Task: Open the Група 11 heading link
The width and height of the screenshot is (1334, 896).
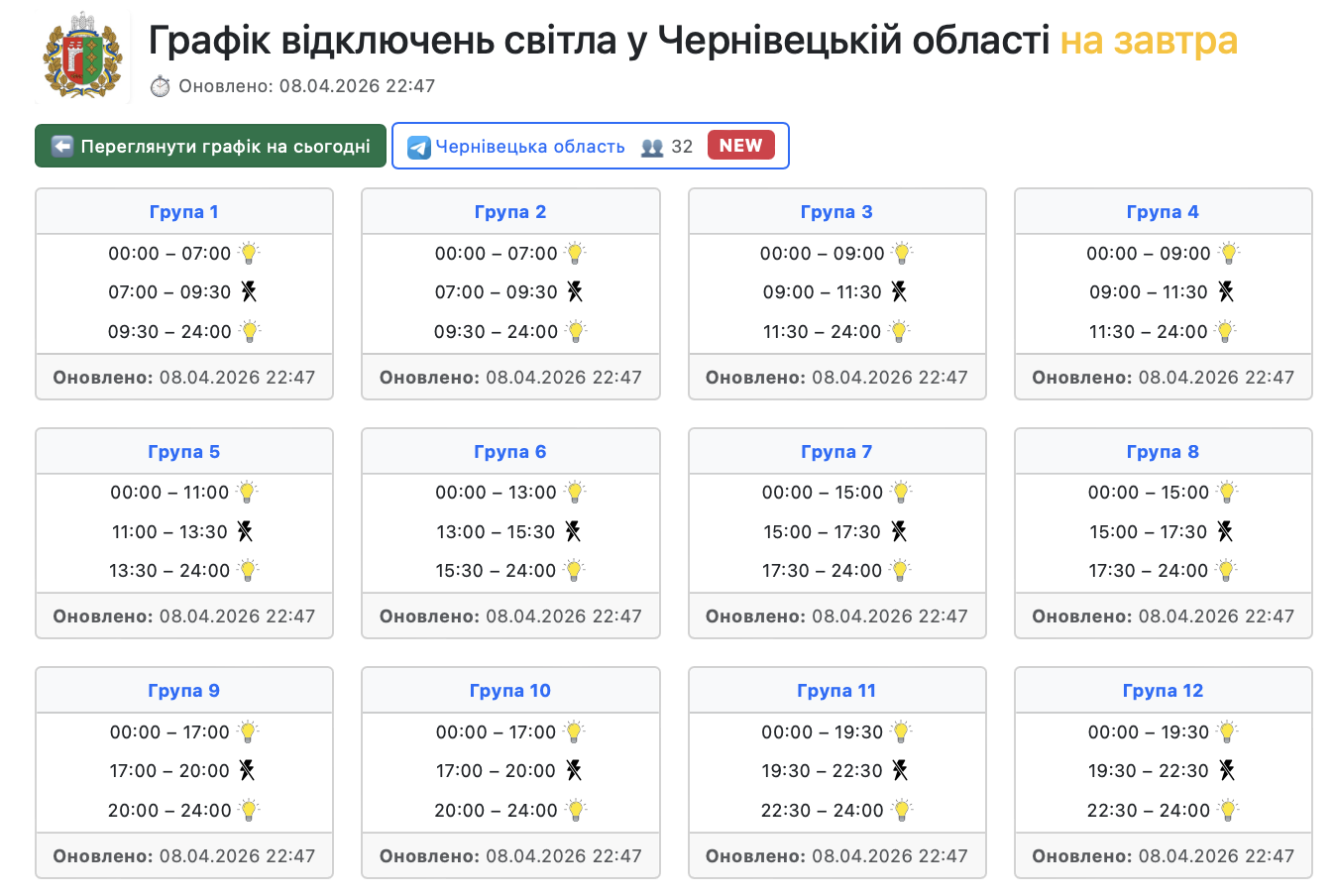Action: coord(836,691)
